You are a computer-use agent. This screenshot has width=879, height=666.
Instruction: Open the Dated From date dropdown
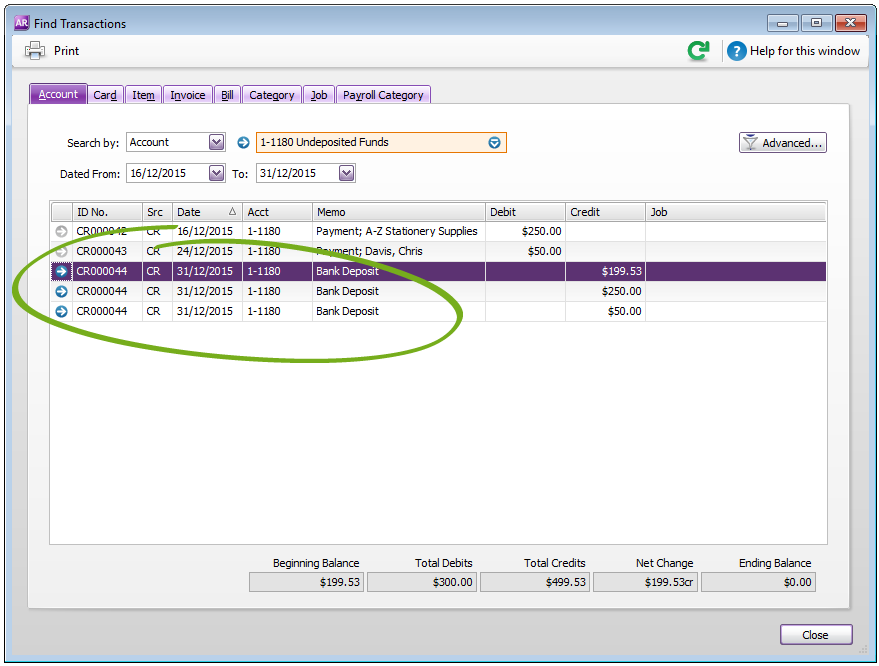click(x=216, y=173)
